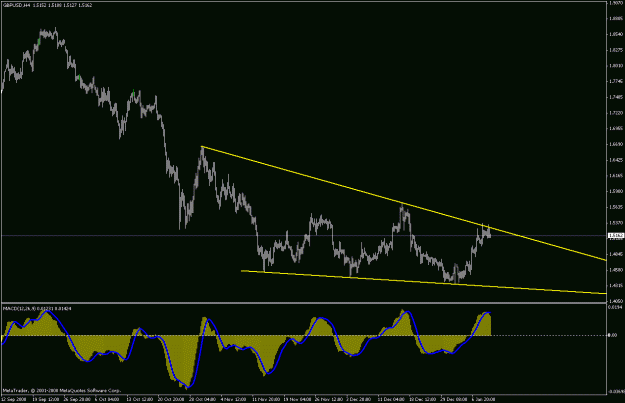Click the 11 Dec 04:00 date label
The width and height of the screenshot is (625, 403).
(391, 399)
